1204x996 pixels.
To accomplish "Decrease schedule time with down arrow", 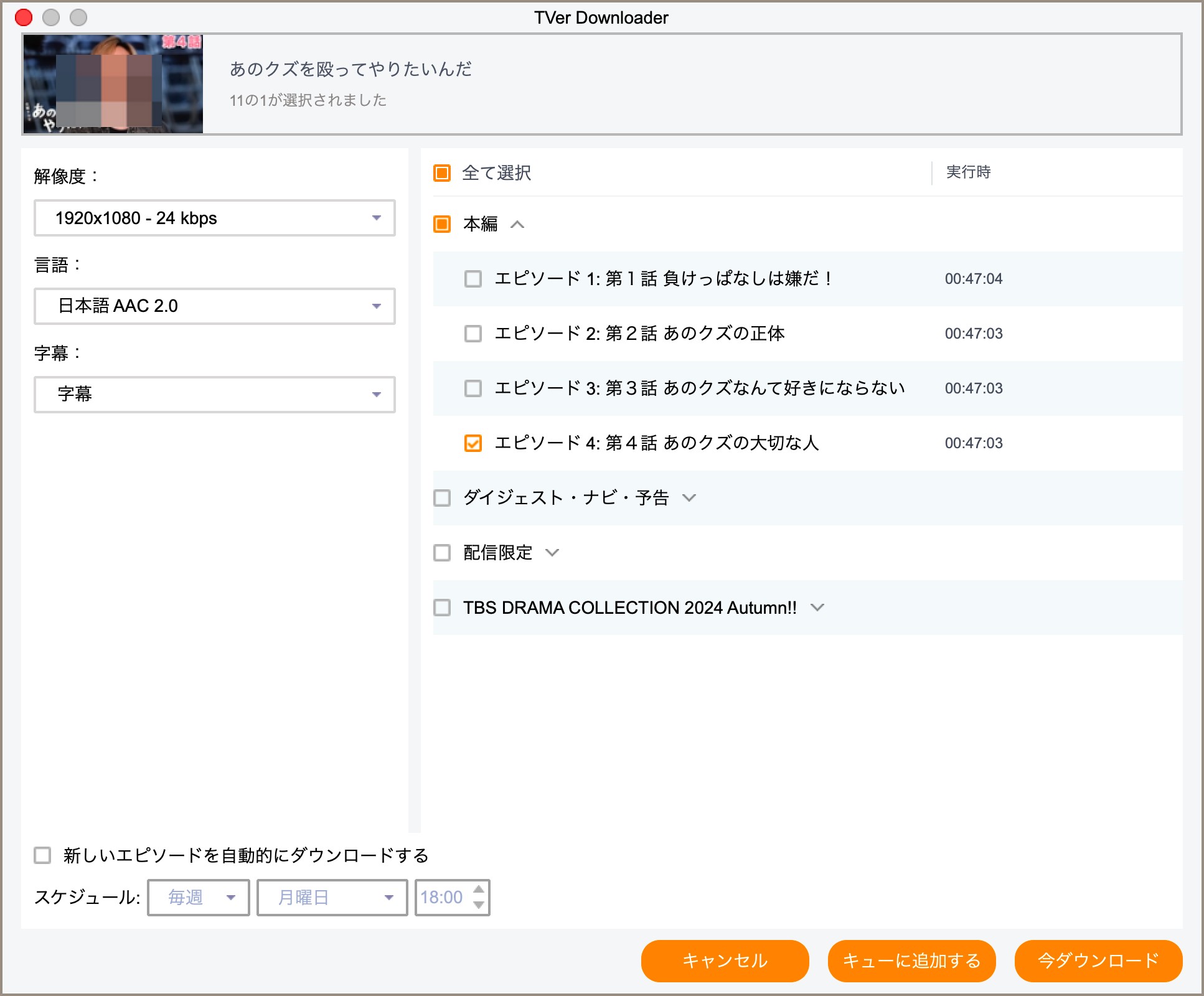I will click(x=479, y=905).
